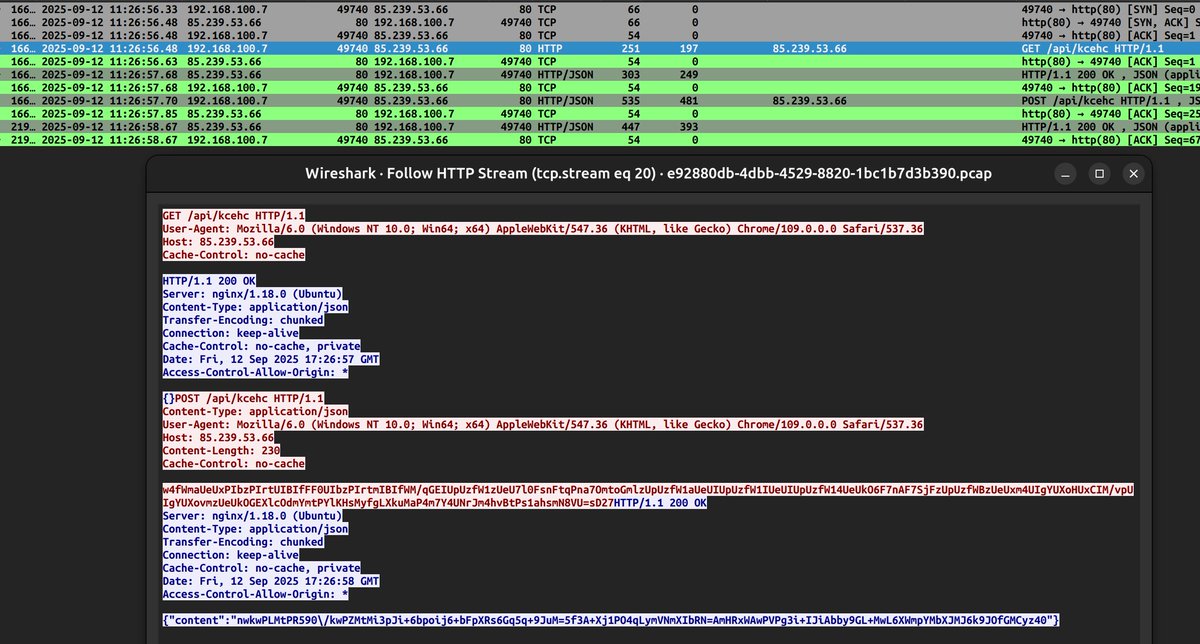Click the Date line ending 17:26:58 GMT
Screen dimensions: 1200x644
[271, 580]
